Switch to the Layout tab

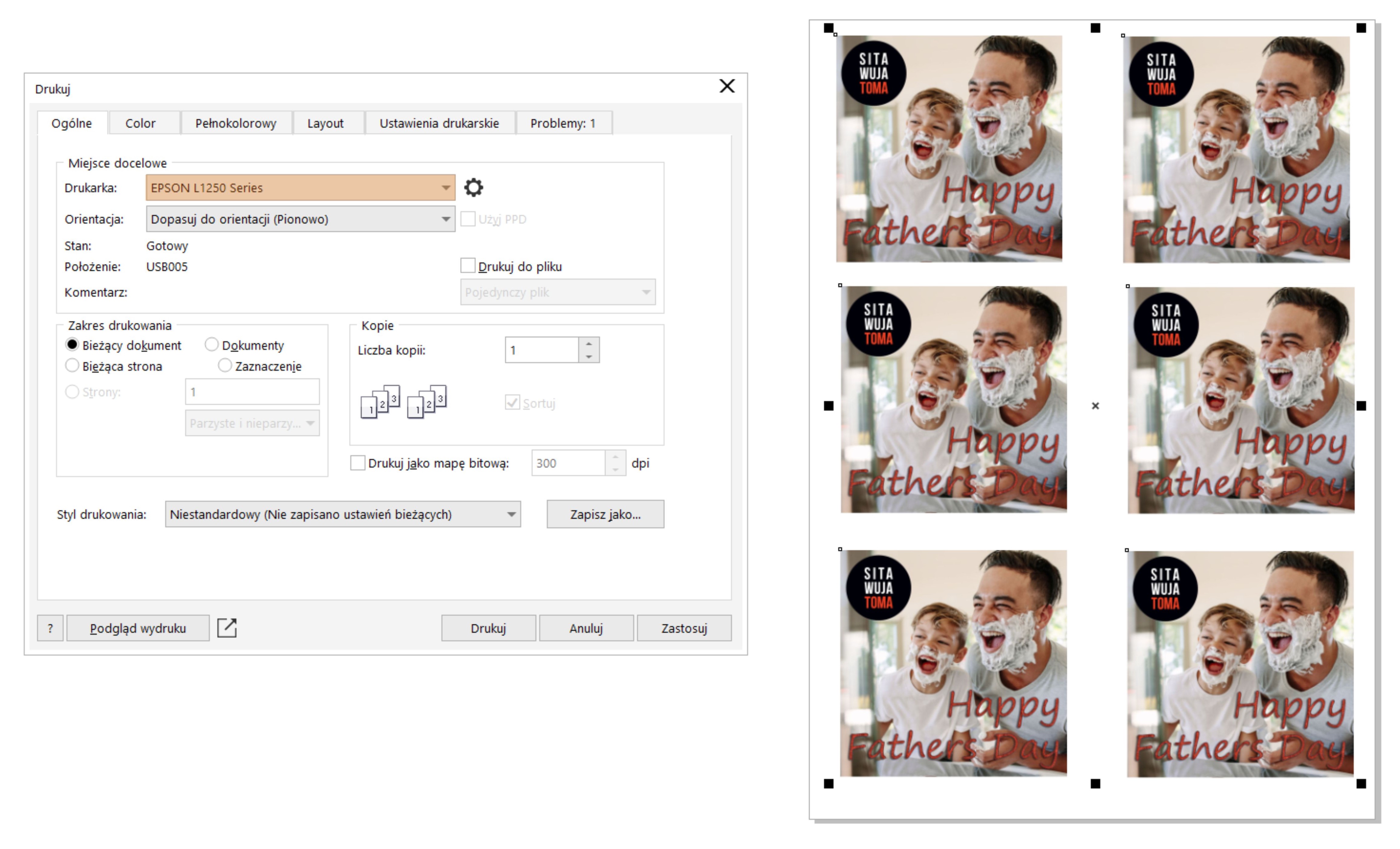(325, 123)
